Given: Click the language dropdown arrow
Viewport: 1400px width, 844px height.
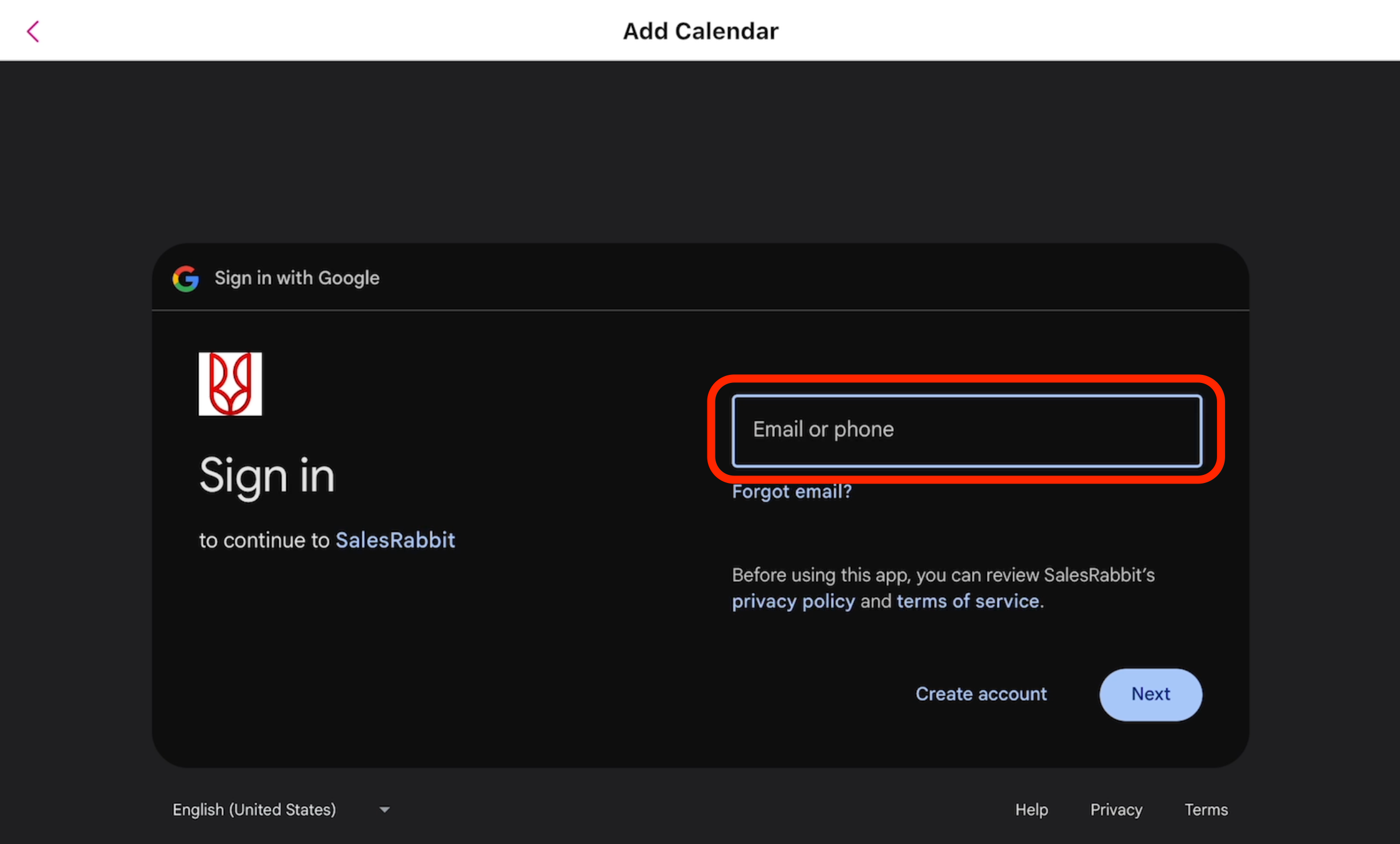Looking at the screenshot, I should pyautogui.click(x=385, y=810).
